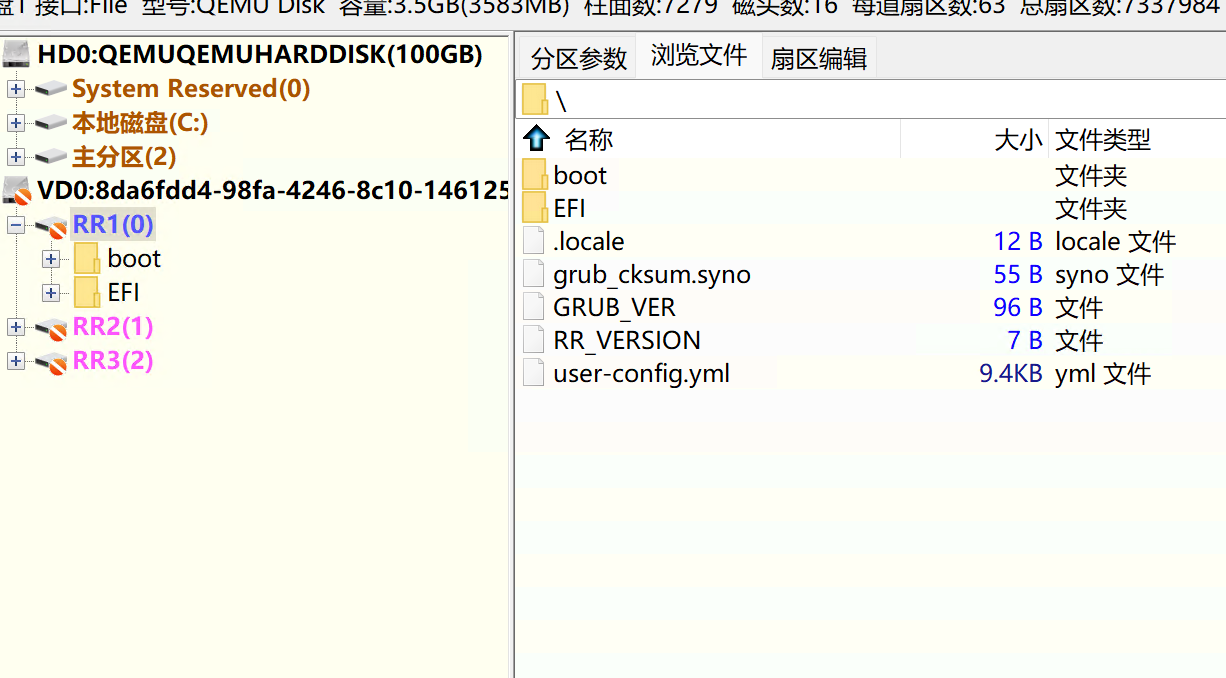
Task: Select EFI folder in the left tree
Action: coord(124,293)
